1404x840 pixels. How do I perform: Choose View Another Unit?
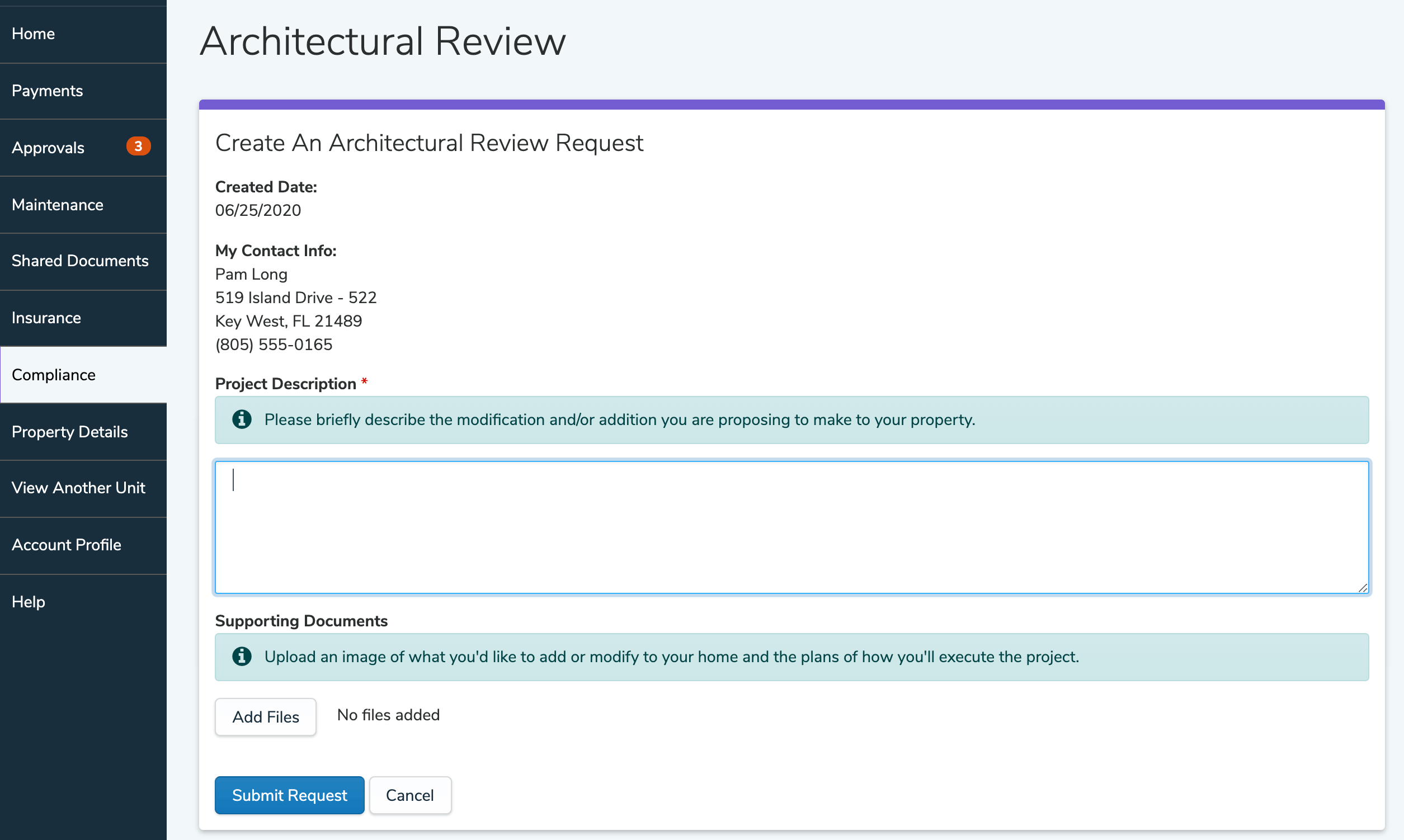(x=79, y=488)
